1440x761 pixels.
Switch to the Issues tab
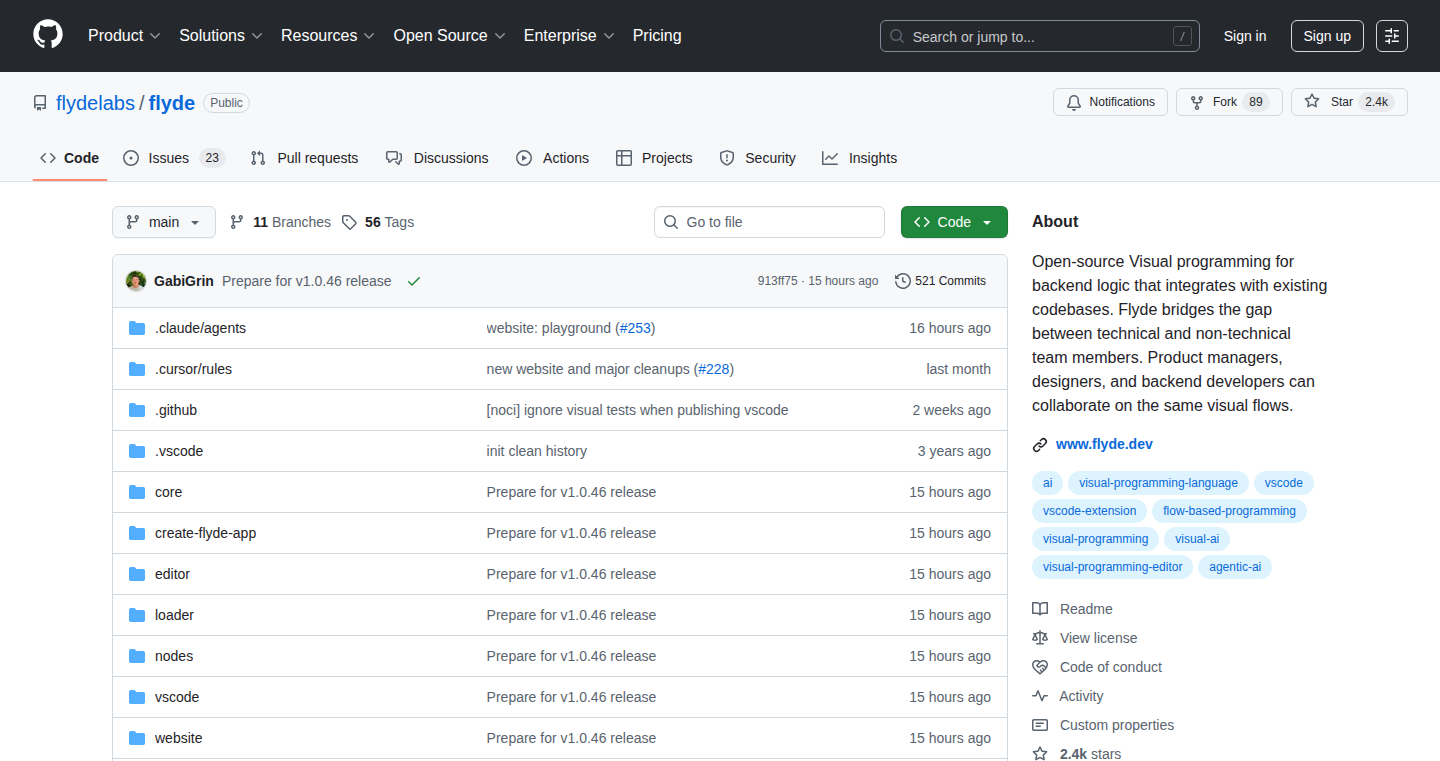174,158
